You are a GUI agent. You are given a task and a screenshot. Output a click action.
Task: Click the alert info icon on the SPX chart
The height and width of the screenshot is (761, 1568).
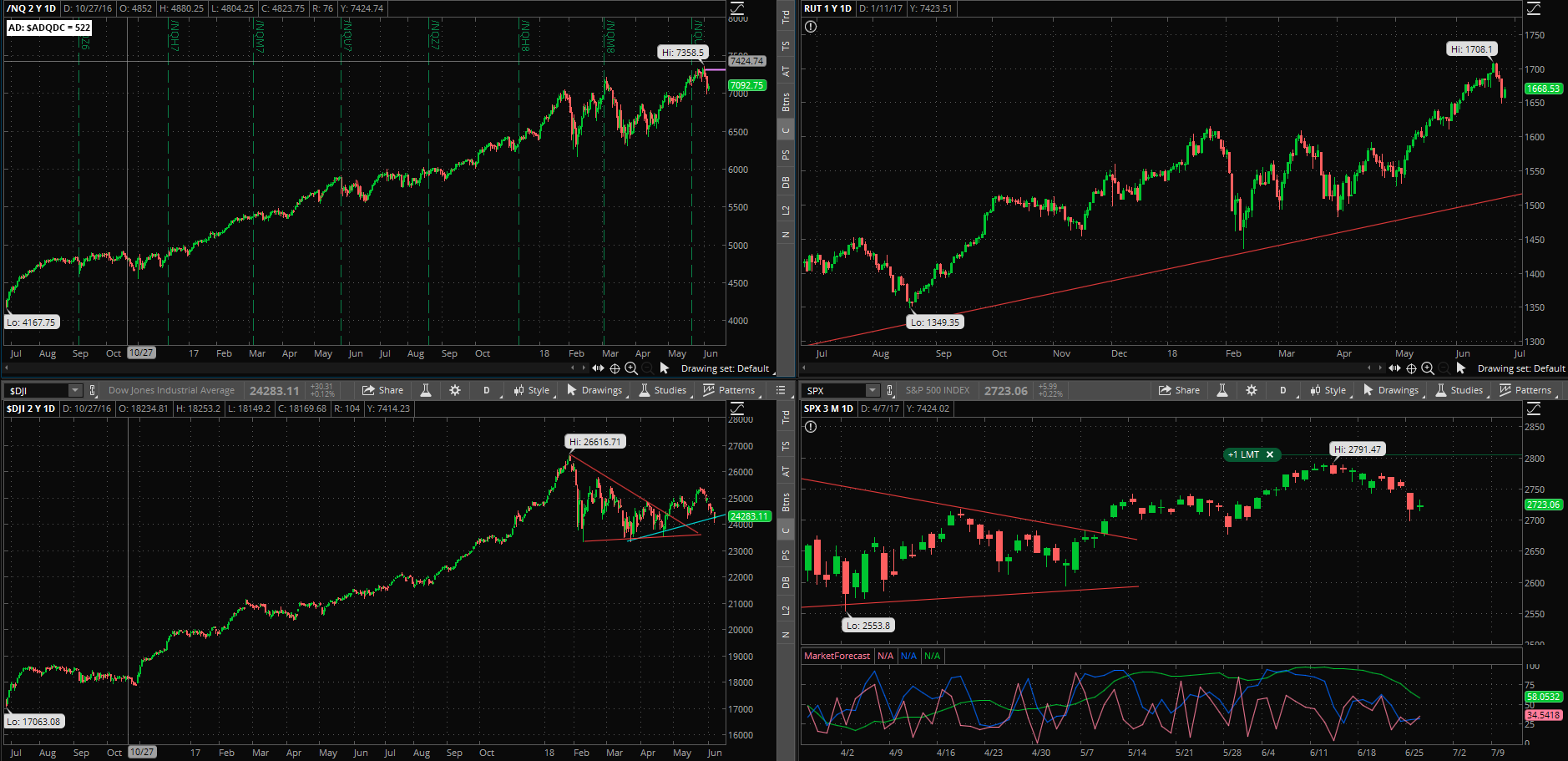tap(811, 427)
